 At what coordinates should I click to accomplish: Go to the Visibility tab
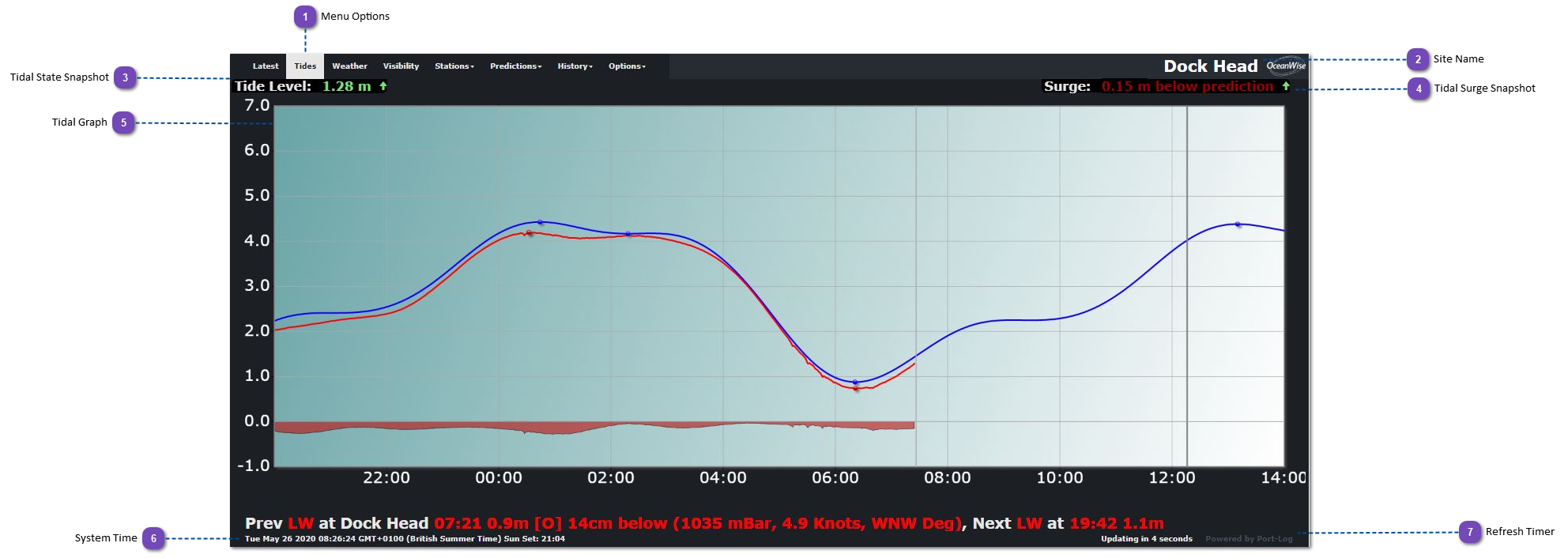coord(401,66)
